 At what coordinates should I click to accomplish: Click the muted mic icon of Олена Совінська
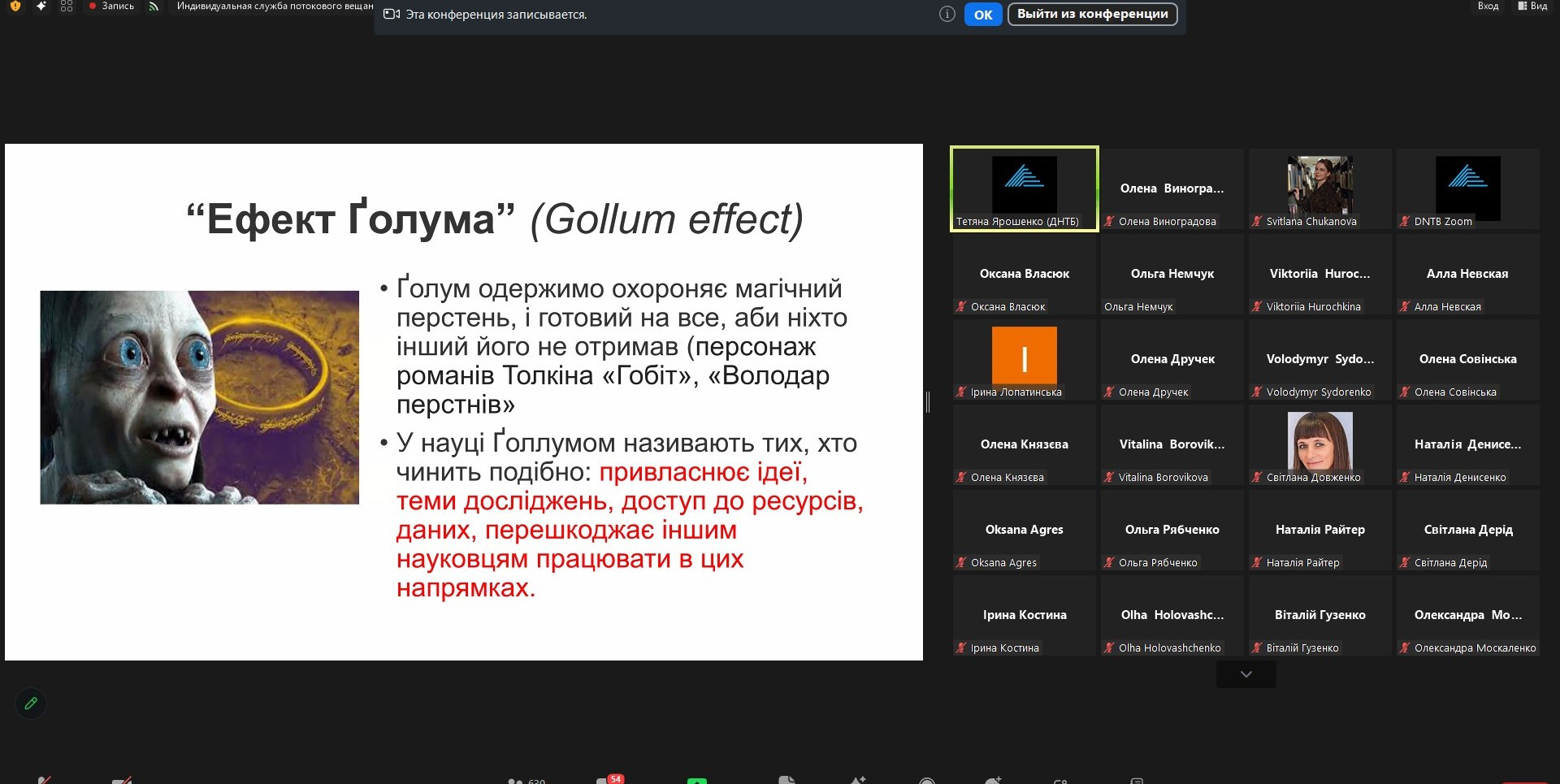pos(1405,392)
